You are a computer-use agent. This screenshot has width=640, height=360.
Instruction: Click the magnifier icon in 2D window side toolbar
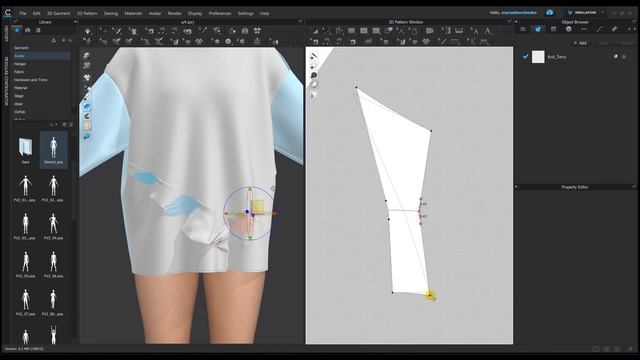[x=313, y=76]
